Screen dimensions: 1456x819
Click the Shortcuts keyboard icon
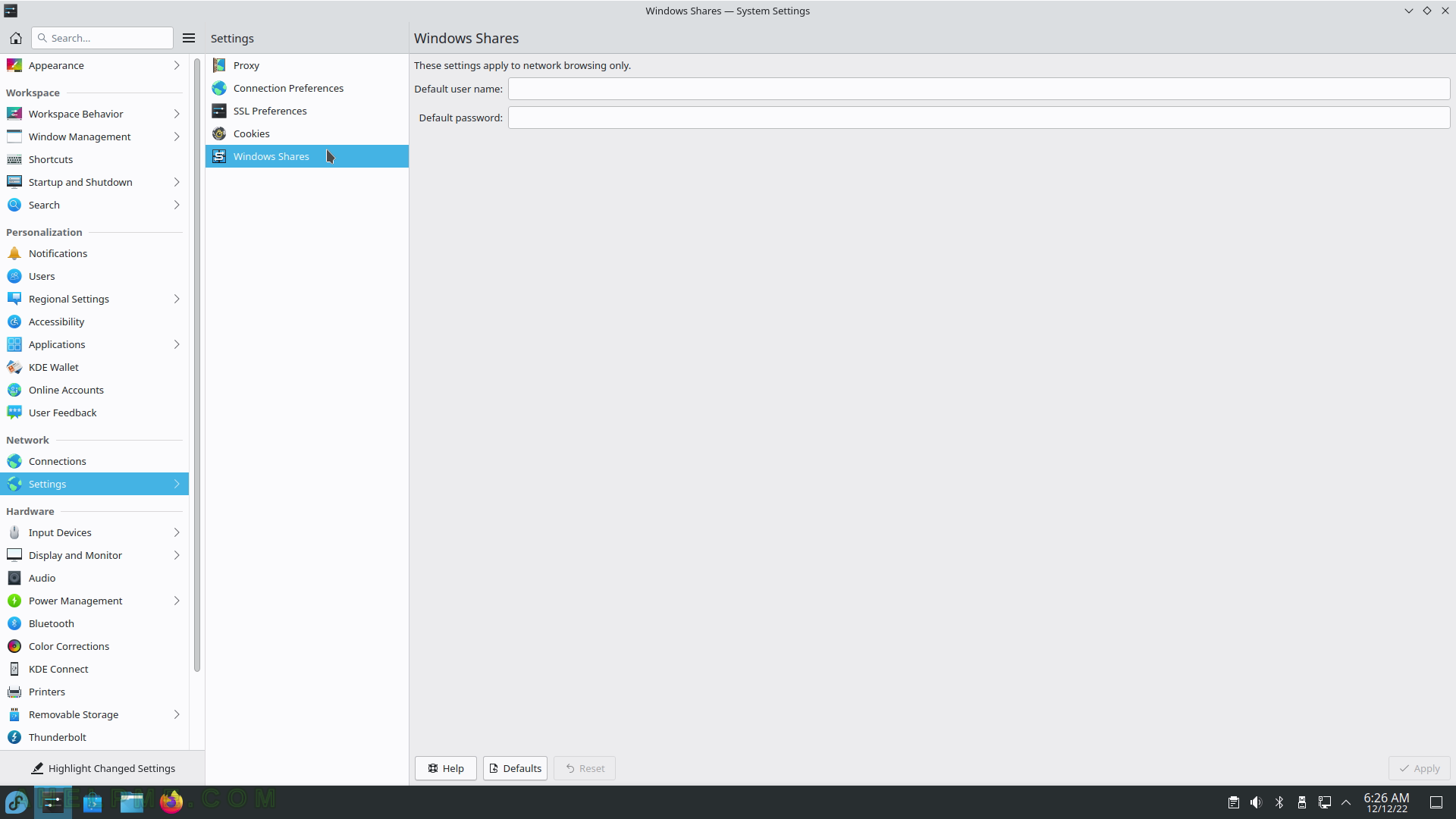[x=14, y=159]
